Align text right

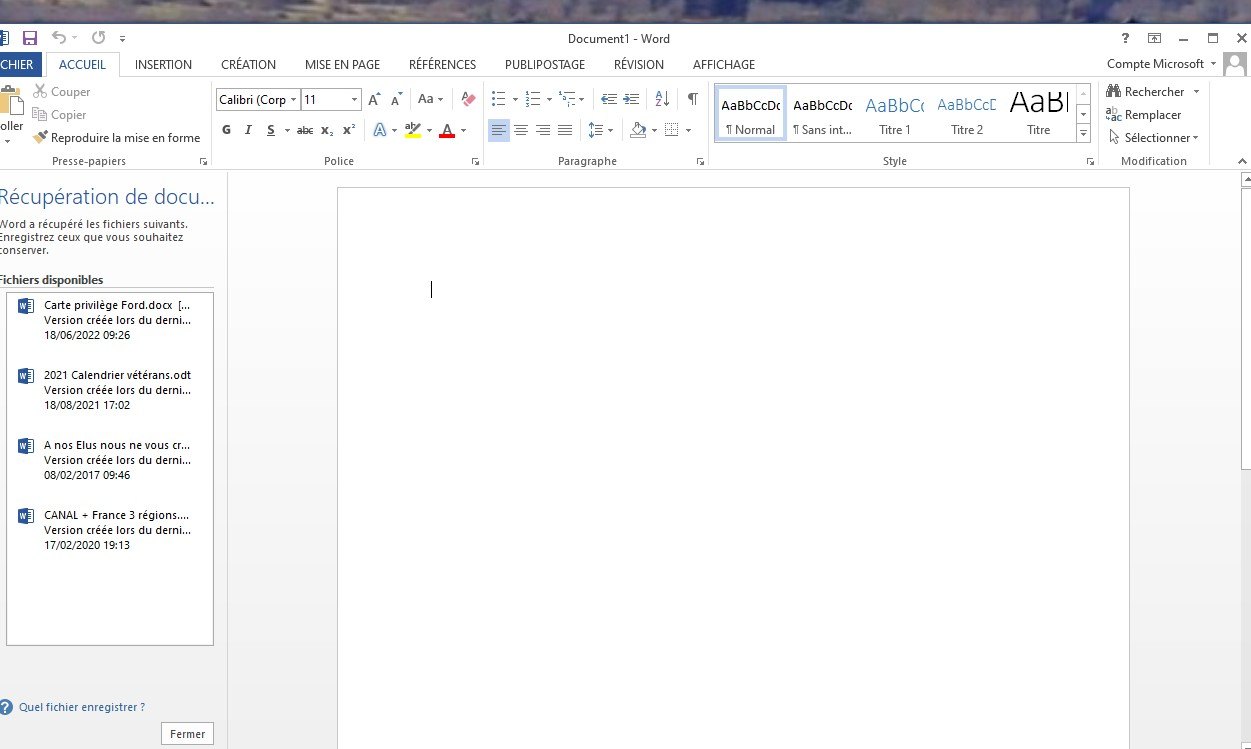pyautogui.click(x=543, y=130)
